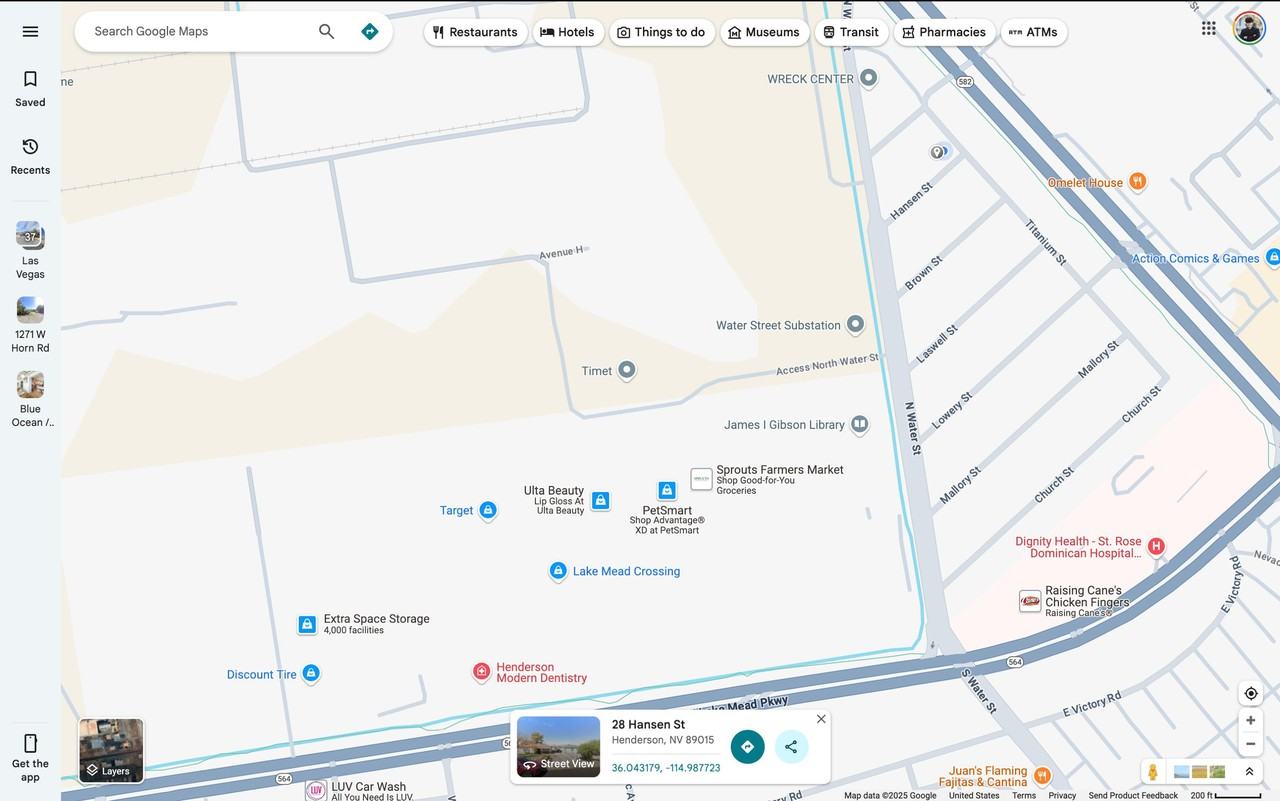
Task: Share the 28 Hansen St location
Action: pos(791,747)
